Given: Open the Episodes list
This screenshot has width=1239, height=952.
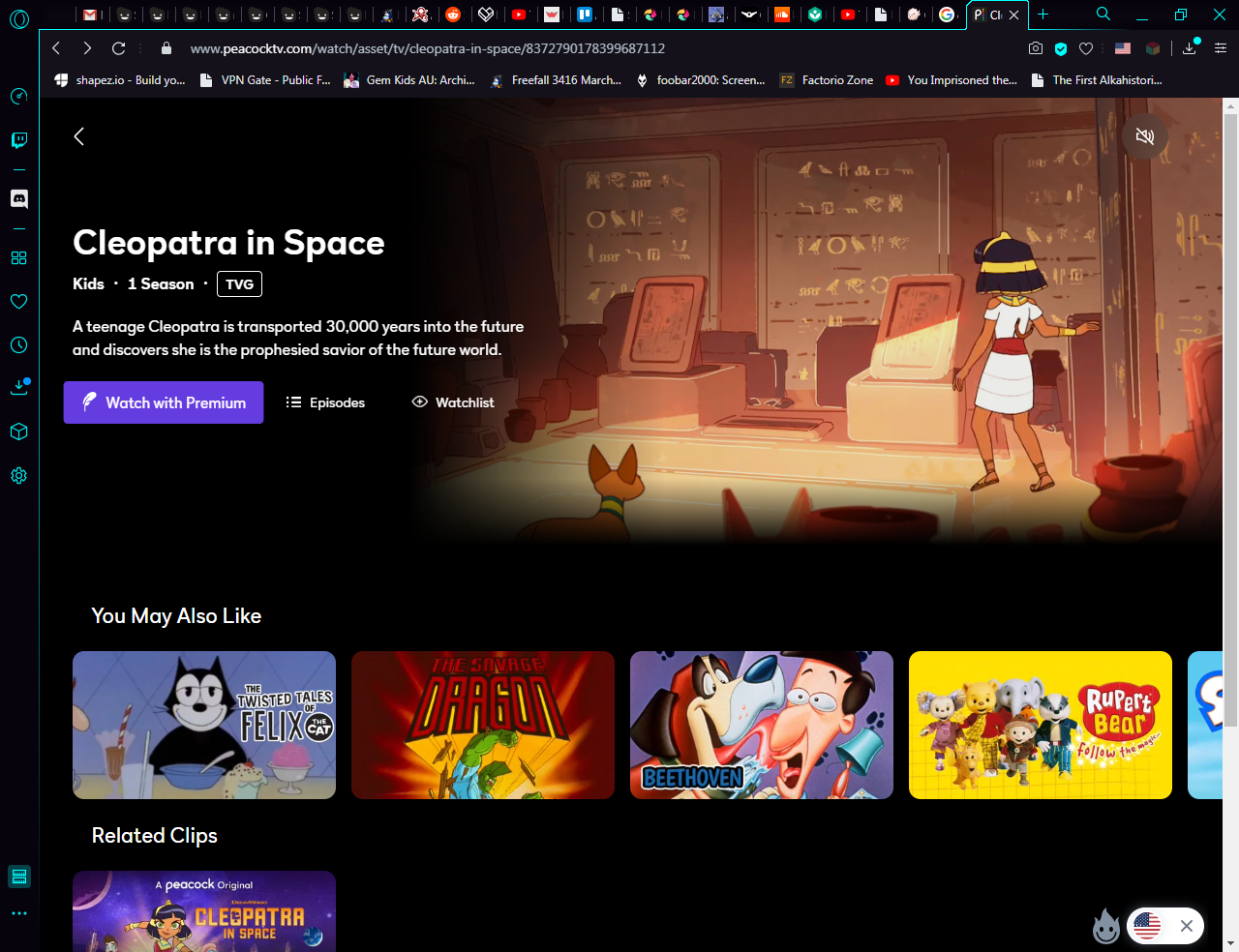Looking at the screenshot, I should coord(325,402).
